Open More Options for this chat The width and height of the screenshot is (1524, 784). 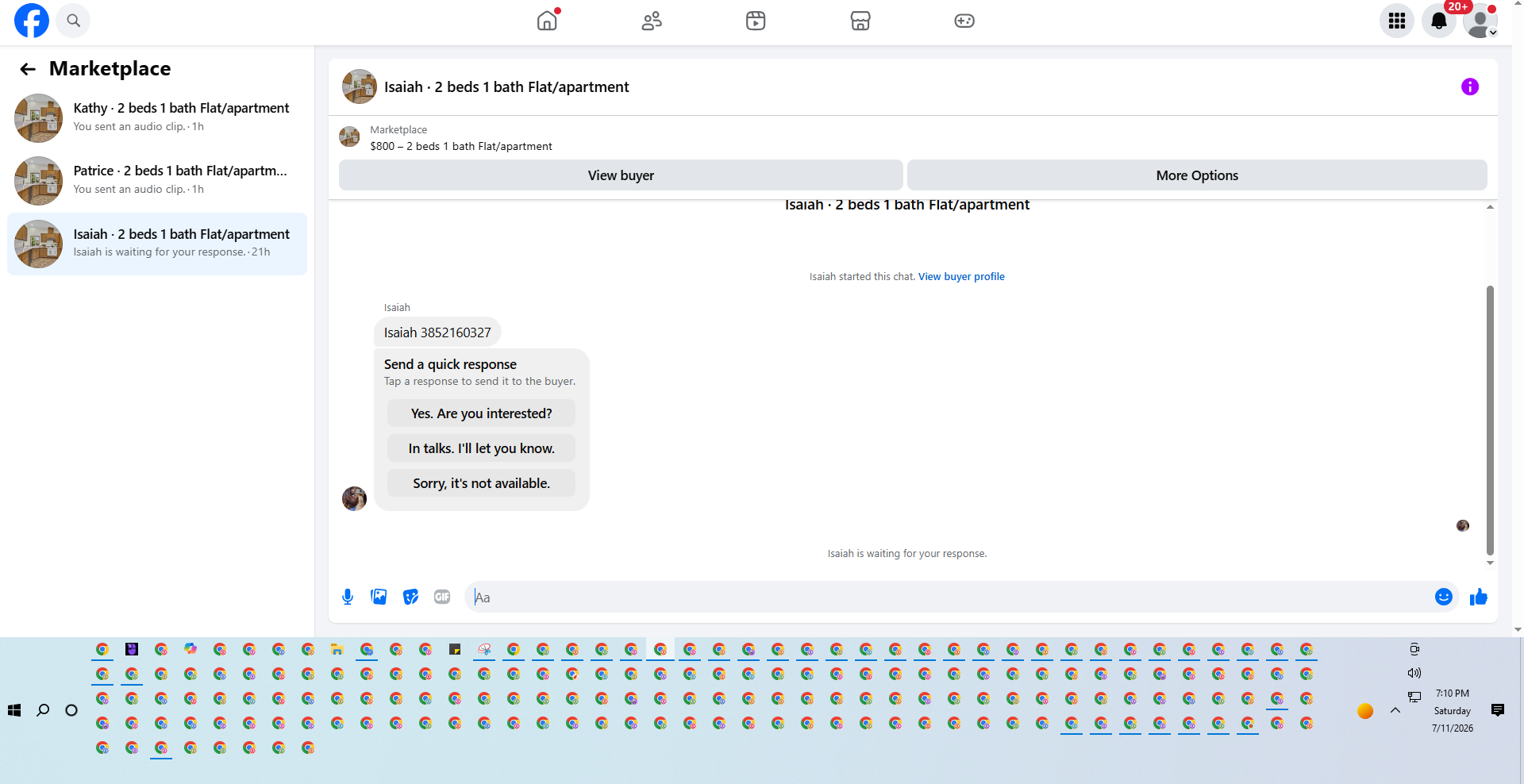(1197, 175)
